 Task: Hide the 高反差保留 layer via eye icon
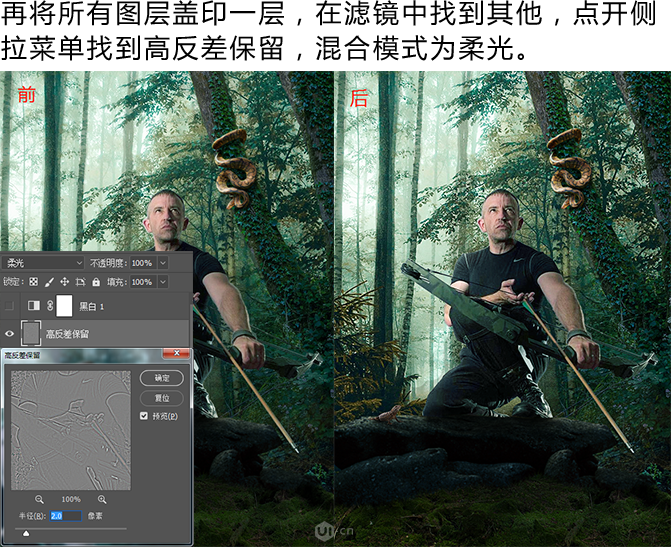click(9, 333)
